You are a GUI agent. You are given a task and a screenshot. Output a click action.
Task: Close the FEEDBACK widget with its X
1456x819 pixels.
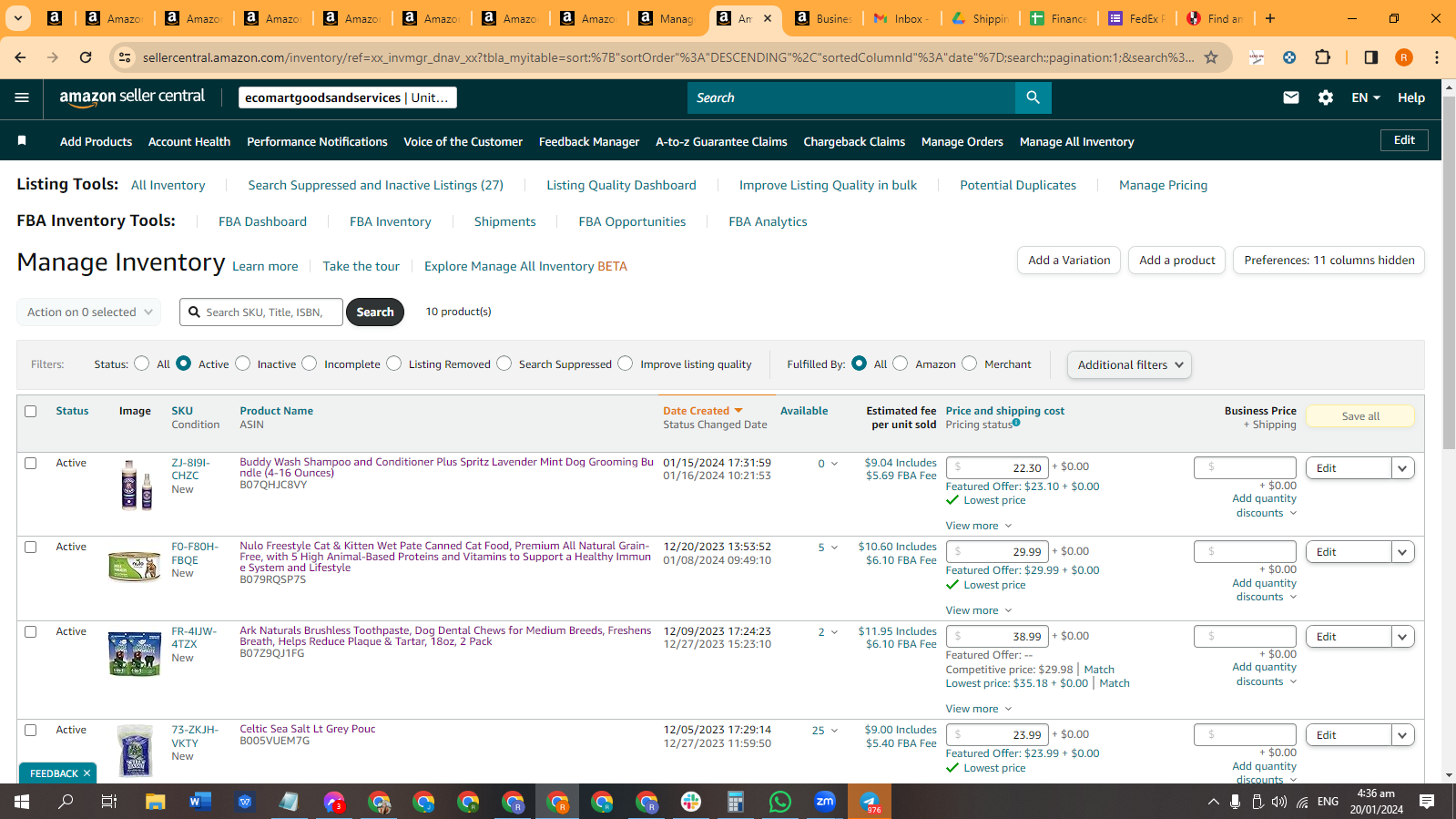click(87, 773)
